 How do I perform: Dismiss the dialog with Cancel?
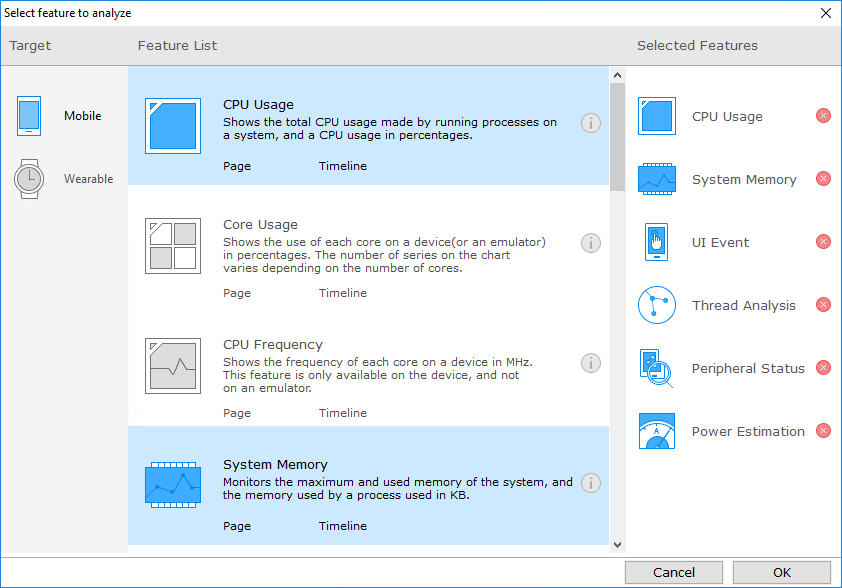[673, 572]
